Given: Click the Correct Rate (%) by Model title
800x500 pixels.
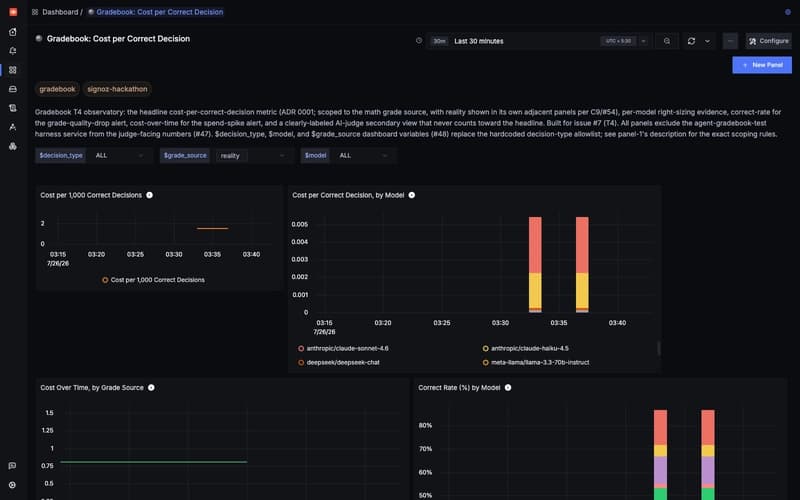Looking at the screenshot, I should [x=459, y=388].
